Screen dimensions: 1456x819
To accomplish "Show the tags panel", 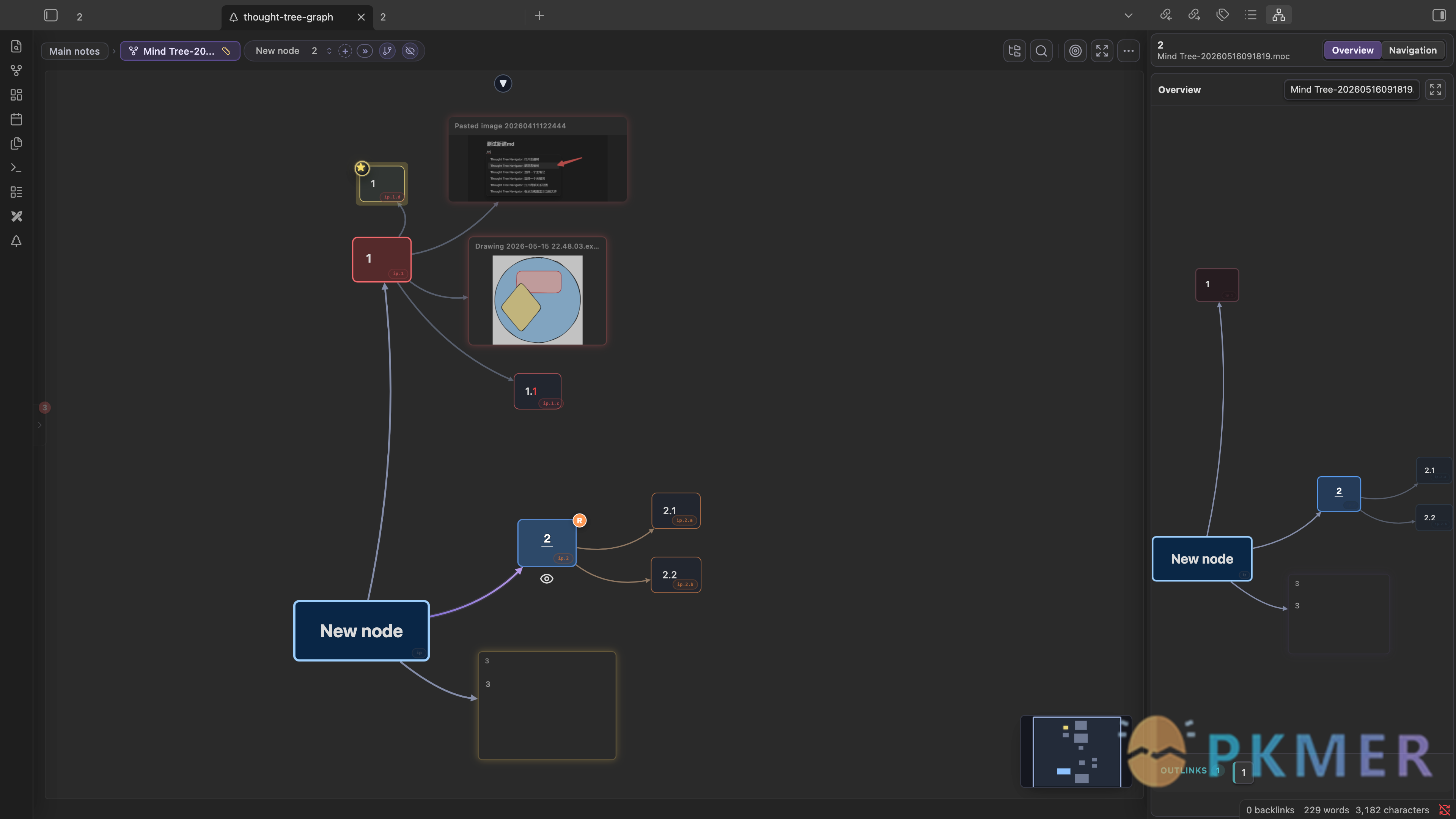I will (x=1222, y=15).
